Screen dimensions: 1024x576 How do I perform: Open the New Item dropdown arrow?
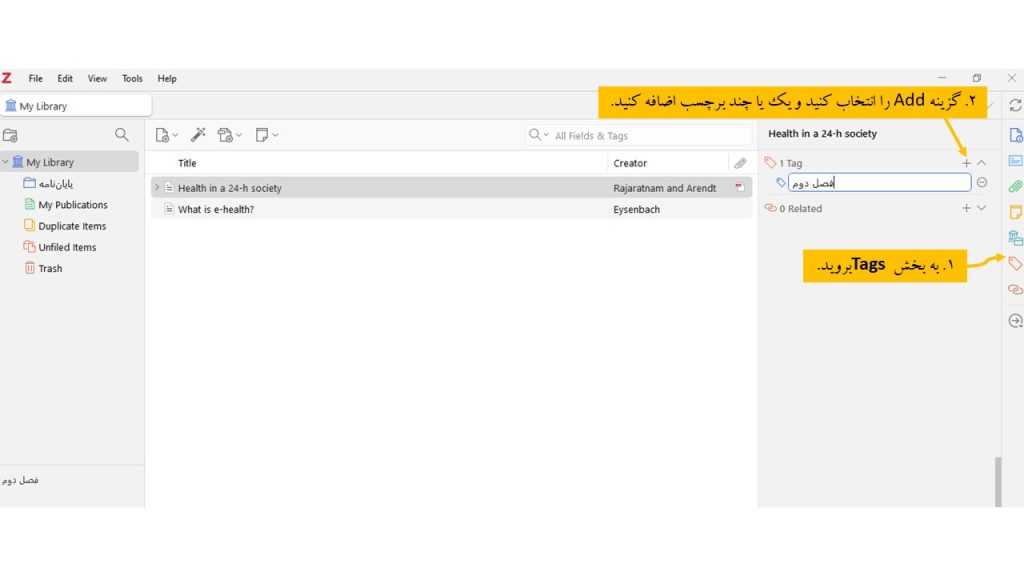(175, 134)
